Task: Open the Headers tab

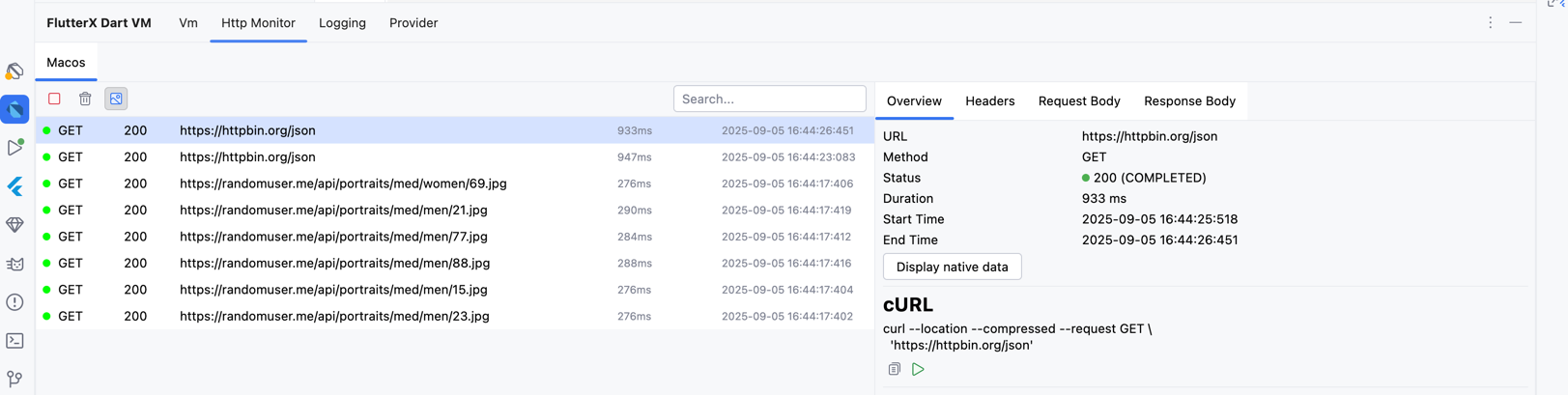Action: coord(989,101)
